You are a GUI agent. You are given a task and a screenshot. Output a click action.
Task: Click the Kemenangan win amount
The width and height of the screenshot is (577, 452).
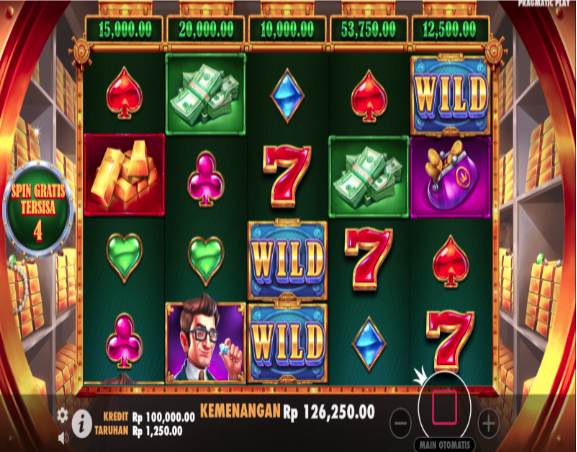pos(339,412)
